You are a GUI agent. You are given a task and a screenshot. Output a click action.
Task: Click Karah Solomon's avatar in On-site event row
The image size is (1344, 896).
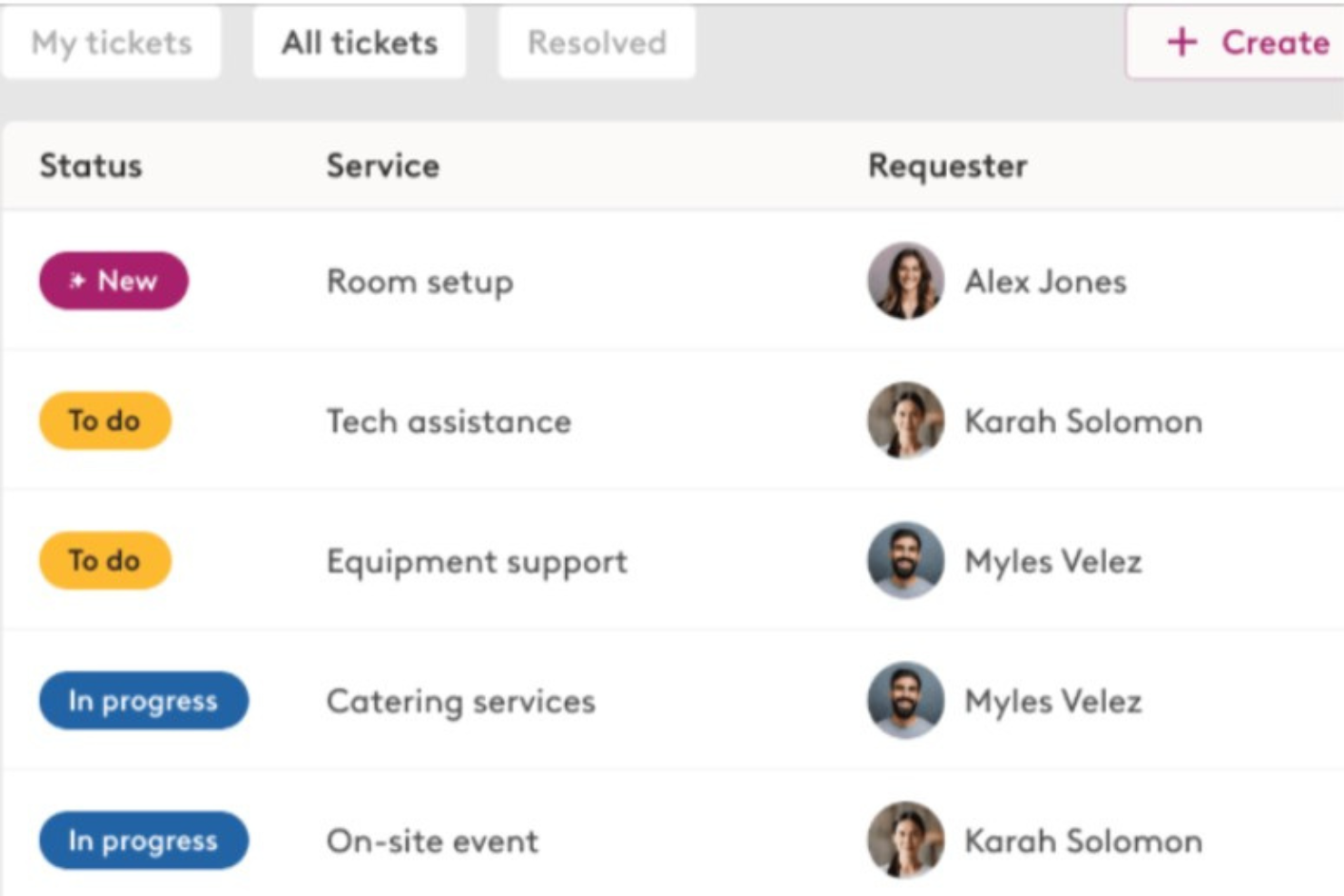point(905,841)
